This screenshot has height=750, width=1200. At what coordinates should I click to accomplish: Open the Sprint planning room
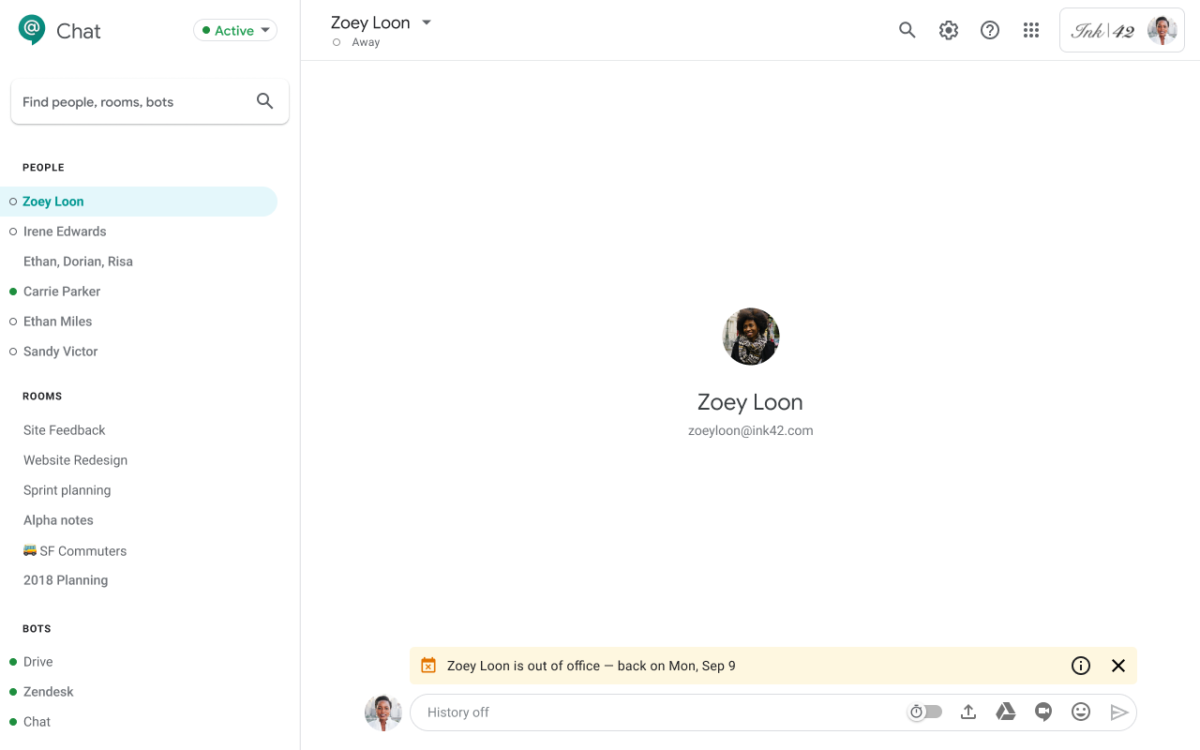coord(67,490)
